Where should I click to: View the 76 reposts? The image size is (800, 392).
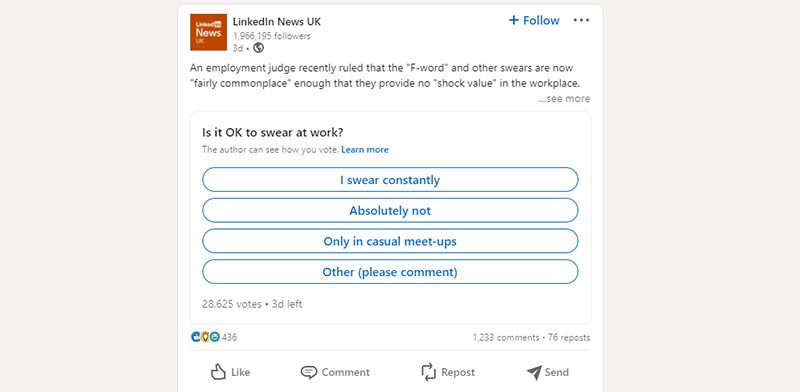point(569,337)
